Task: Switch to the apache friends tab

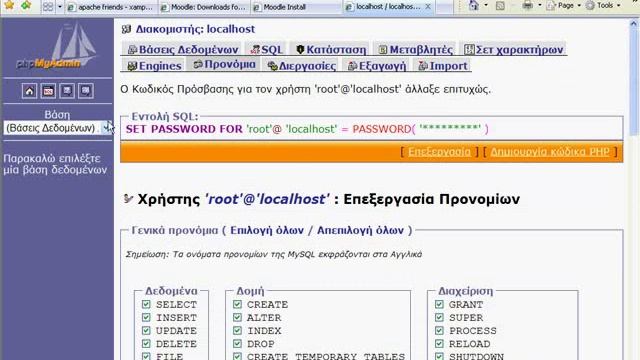Action: (x=111, y=7)
